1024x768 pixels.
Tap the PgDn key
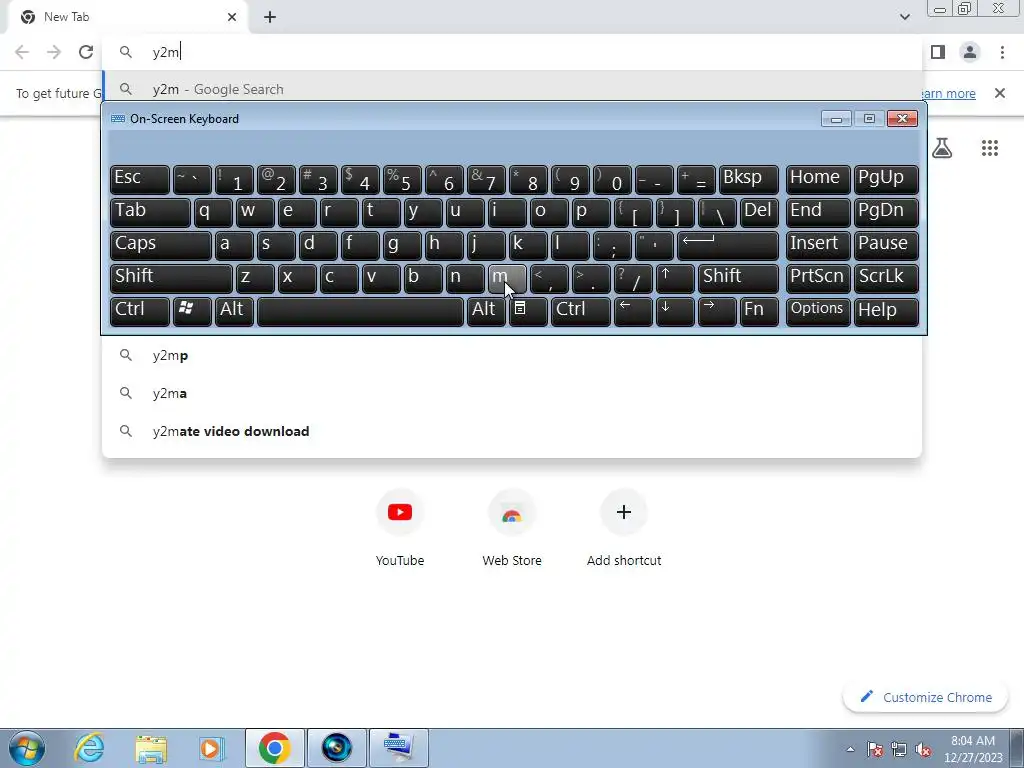pos(886,212)
